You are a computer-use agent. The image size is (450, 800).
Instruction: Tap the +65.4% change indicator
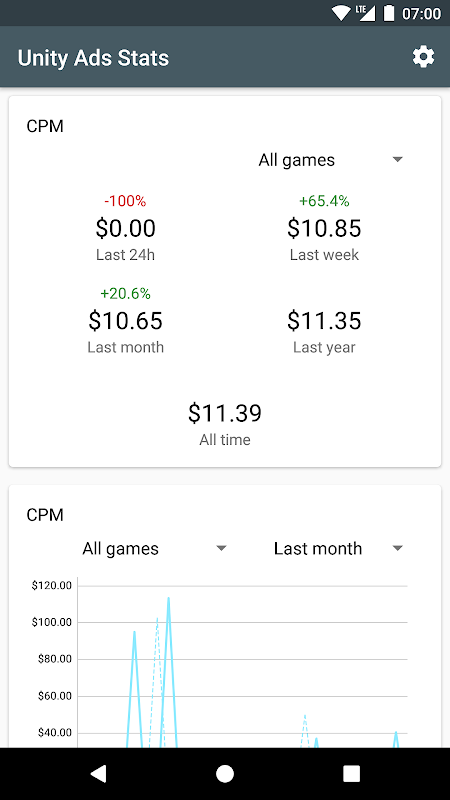(324, 201)
